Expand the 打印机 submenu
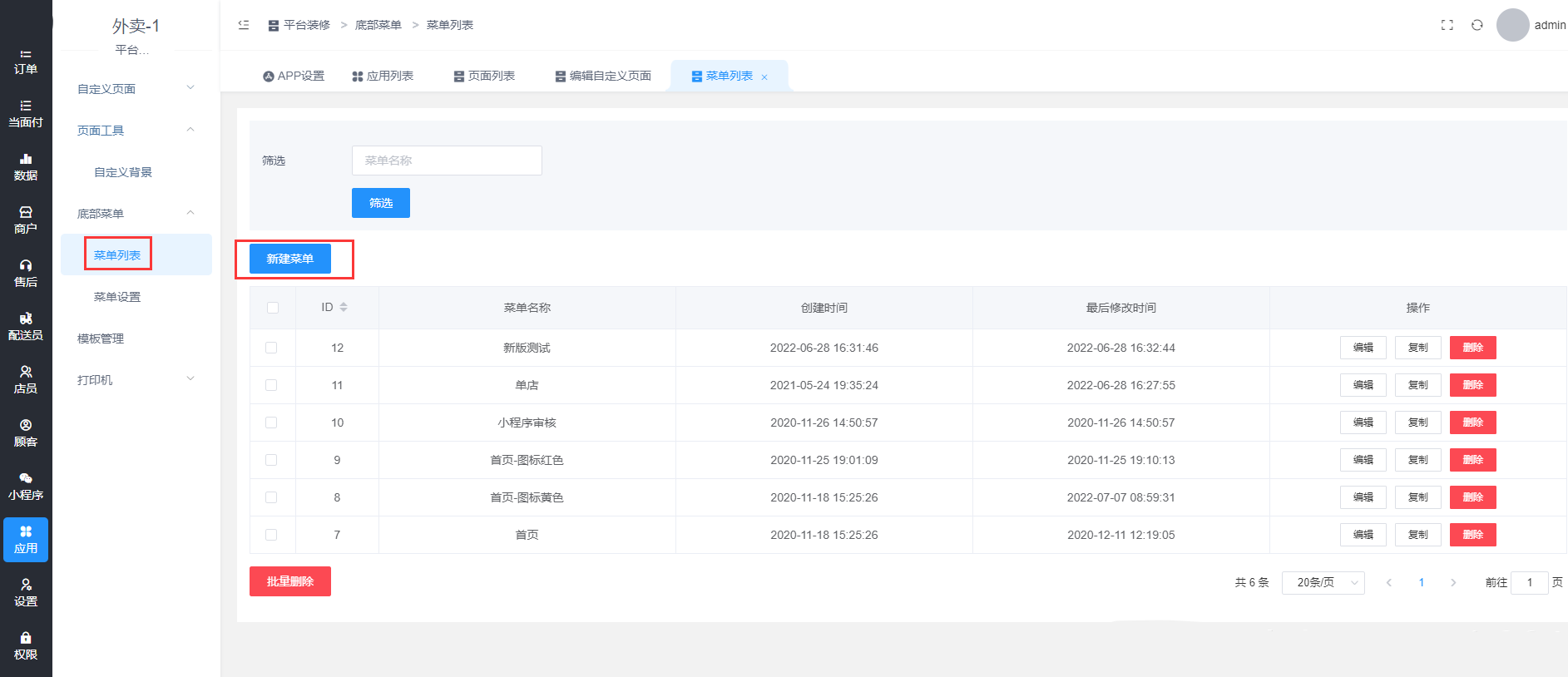Screen dimensions: 1568x677 click(136, 380)
